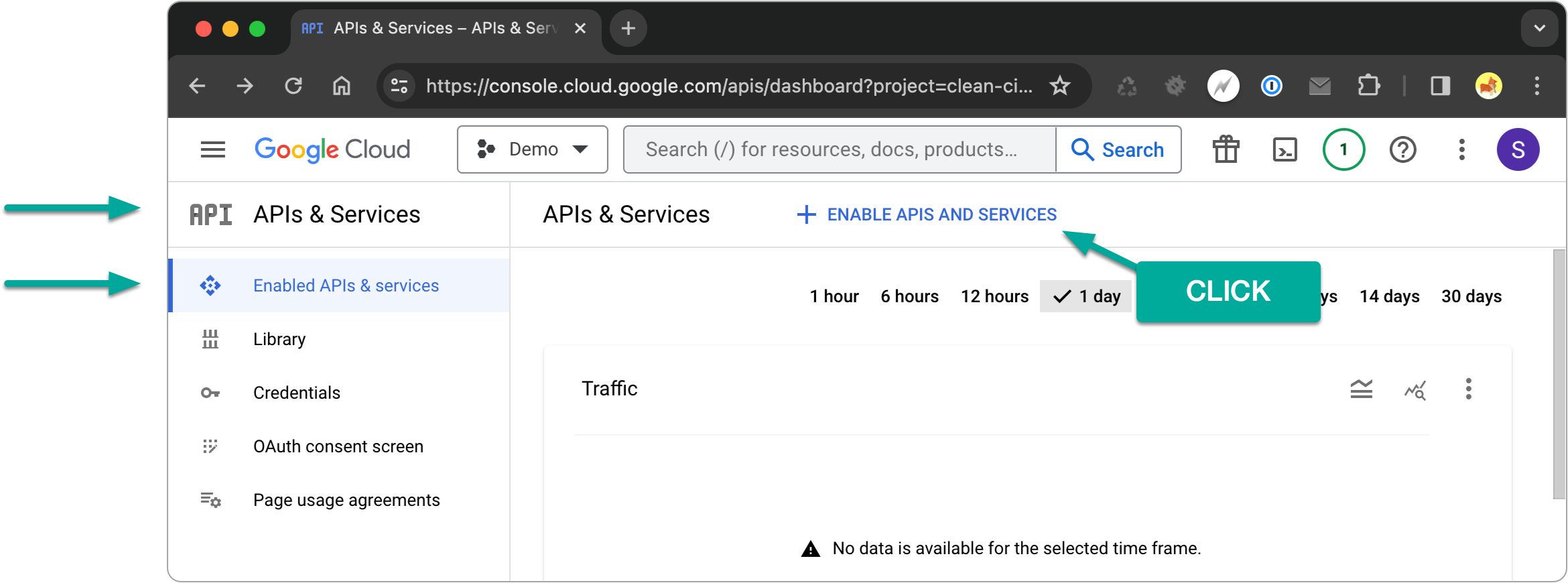Viewport: 1568px width, 583px height.
Task: Activate Cloud Shell terminal icon
Action: 1285,149
